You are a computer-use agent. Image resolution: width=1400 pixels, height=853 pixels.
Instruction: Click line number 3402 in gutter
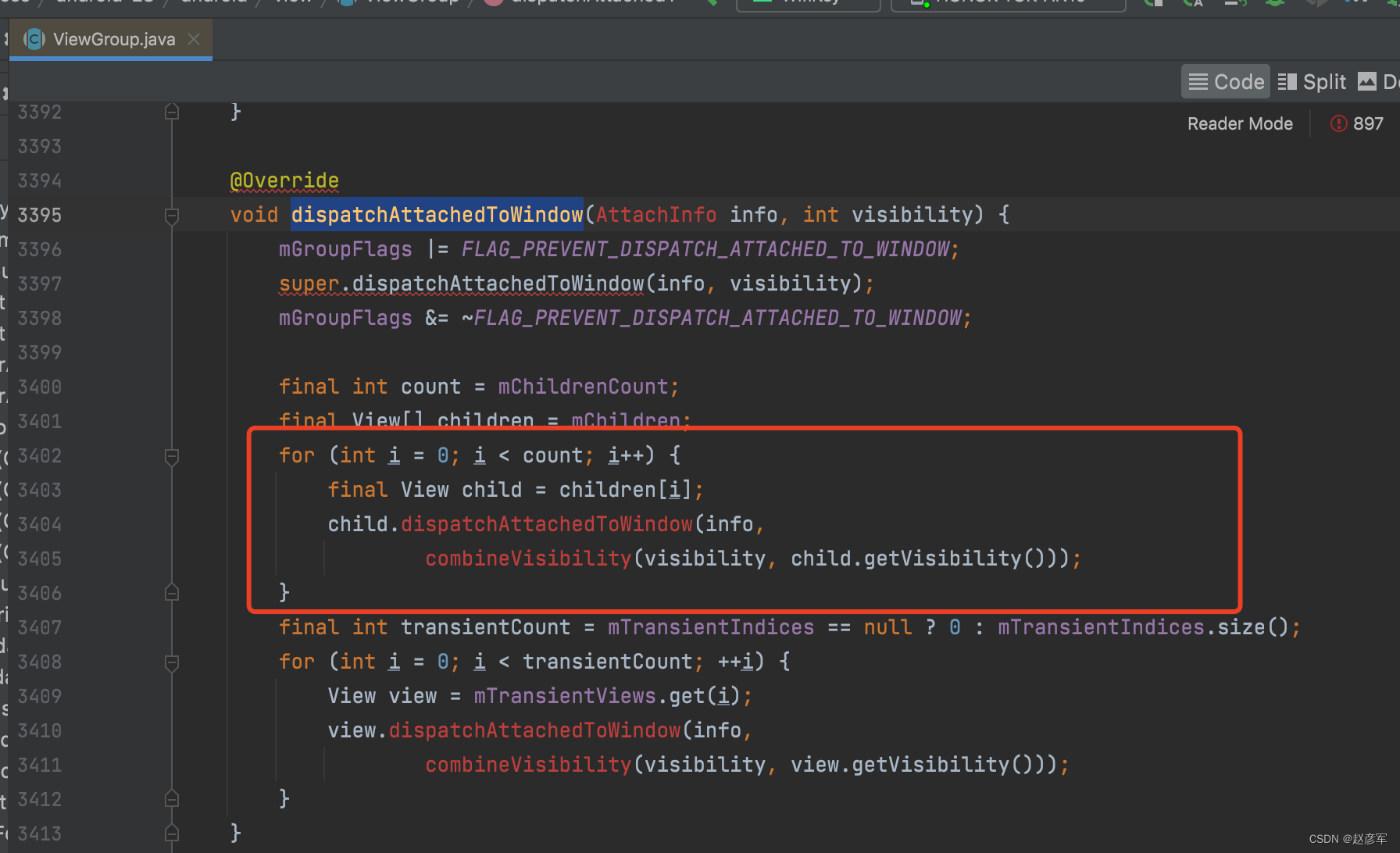40,455
